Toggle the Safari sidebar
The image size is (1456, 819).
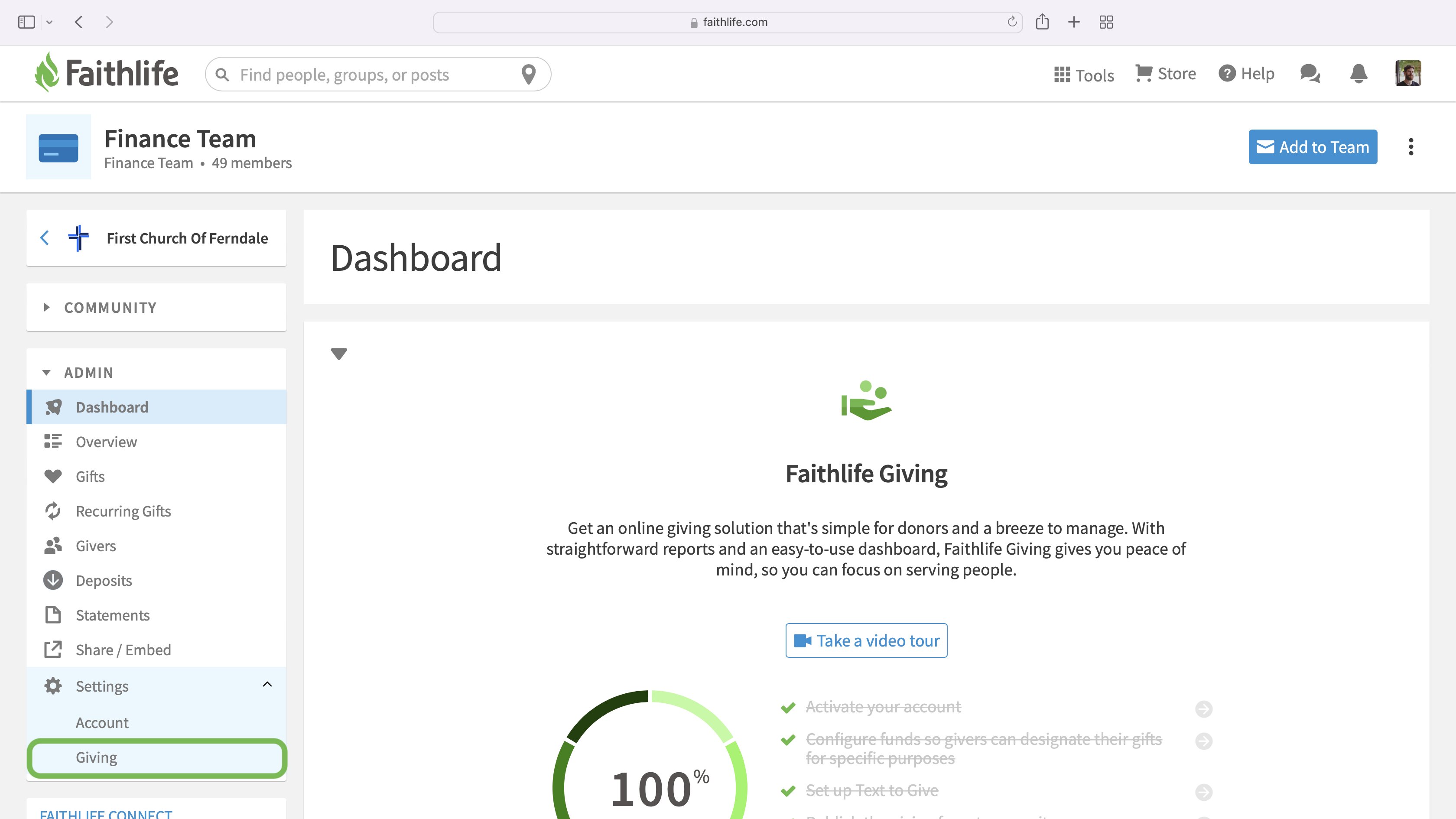click(26, 22)
